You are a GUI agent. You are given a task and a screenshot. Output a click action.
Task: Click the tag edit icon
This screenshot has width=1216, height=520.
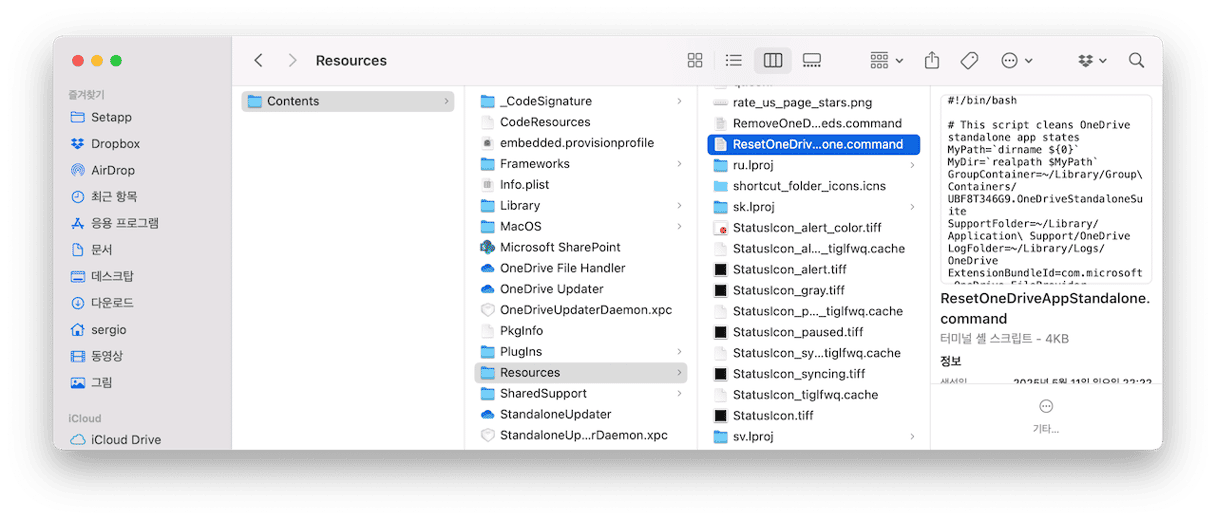pos(969,60)
